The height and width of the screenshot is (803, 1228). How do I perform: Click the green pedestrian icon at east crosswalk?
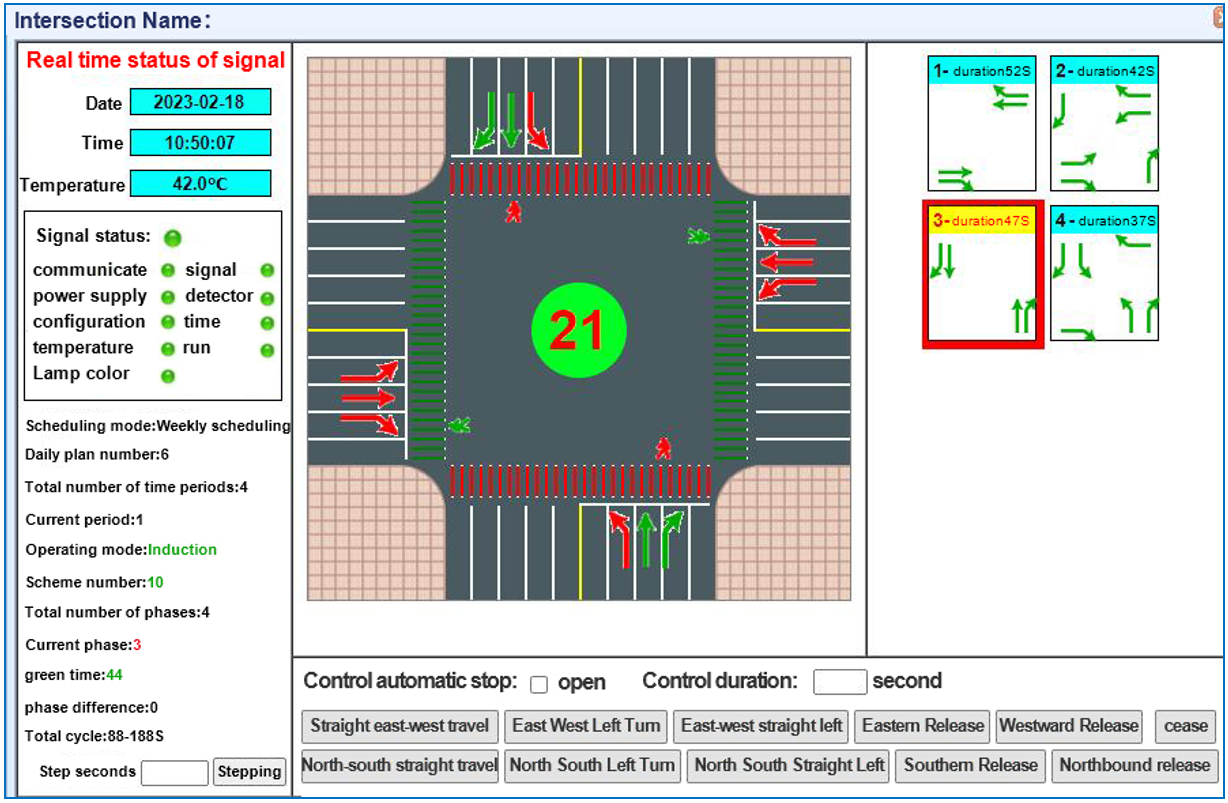[698, 236]
